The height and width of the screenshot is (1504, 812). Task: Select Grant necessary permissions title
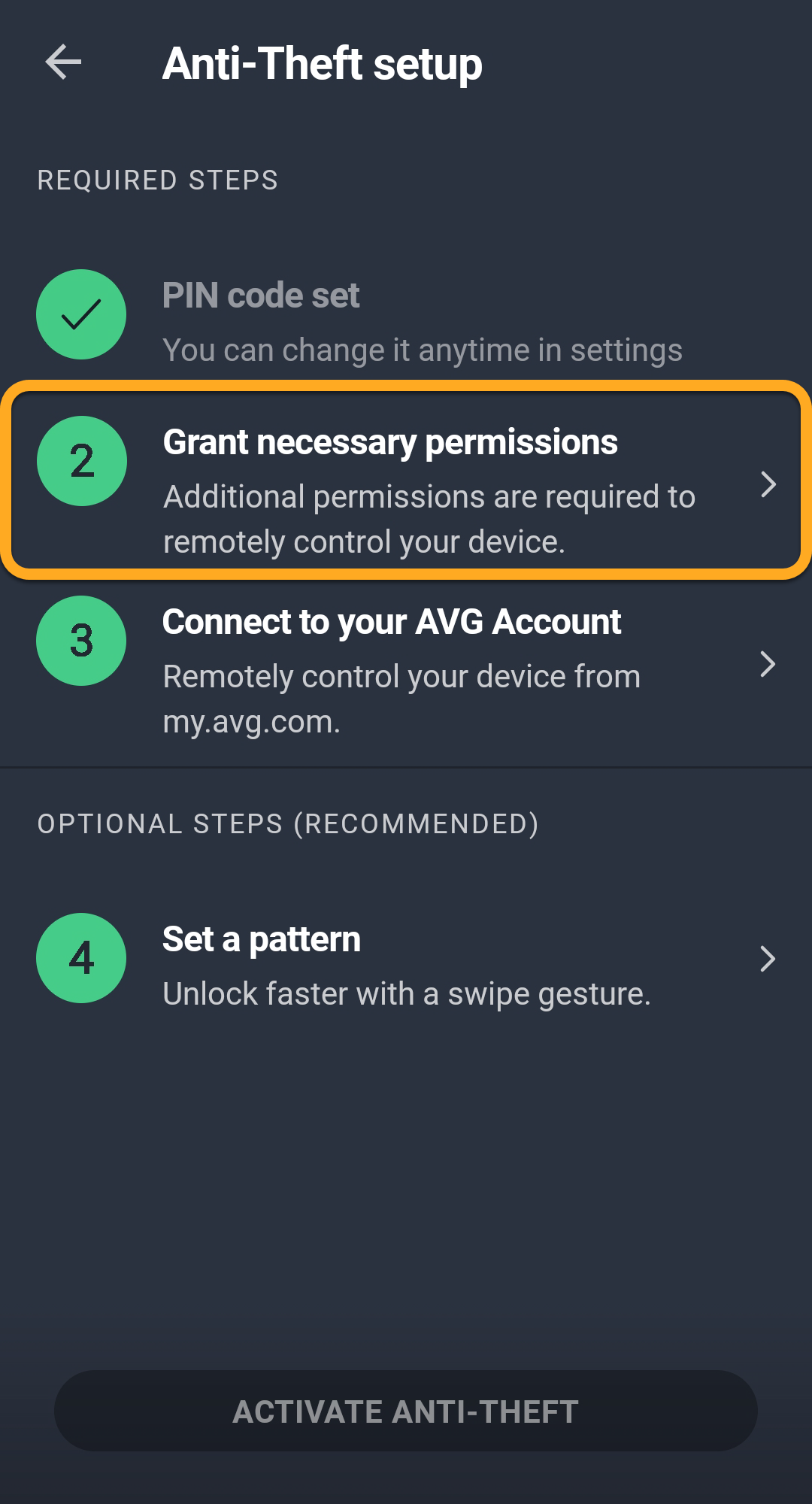click(x=390, y=442)
